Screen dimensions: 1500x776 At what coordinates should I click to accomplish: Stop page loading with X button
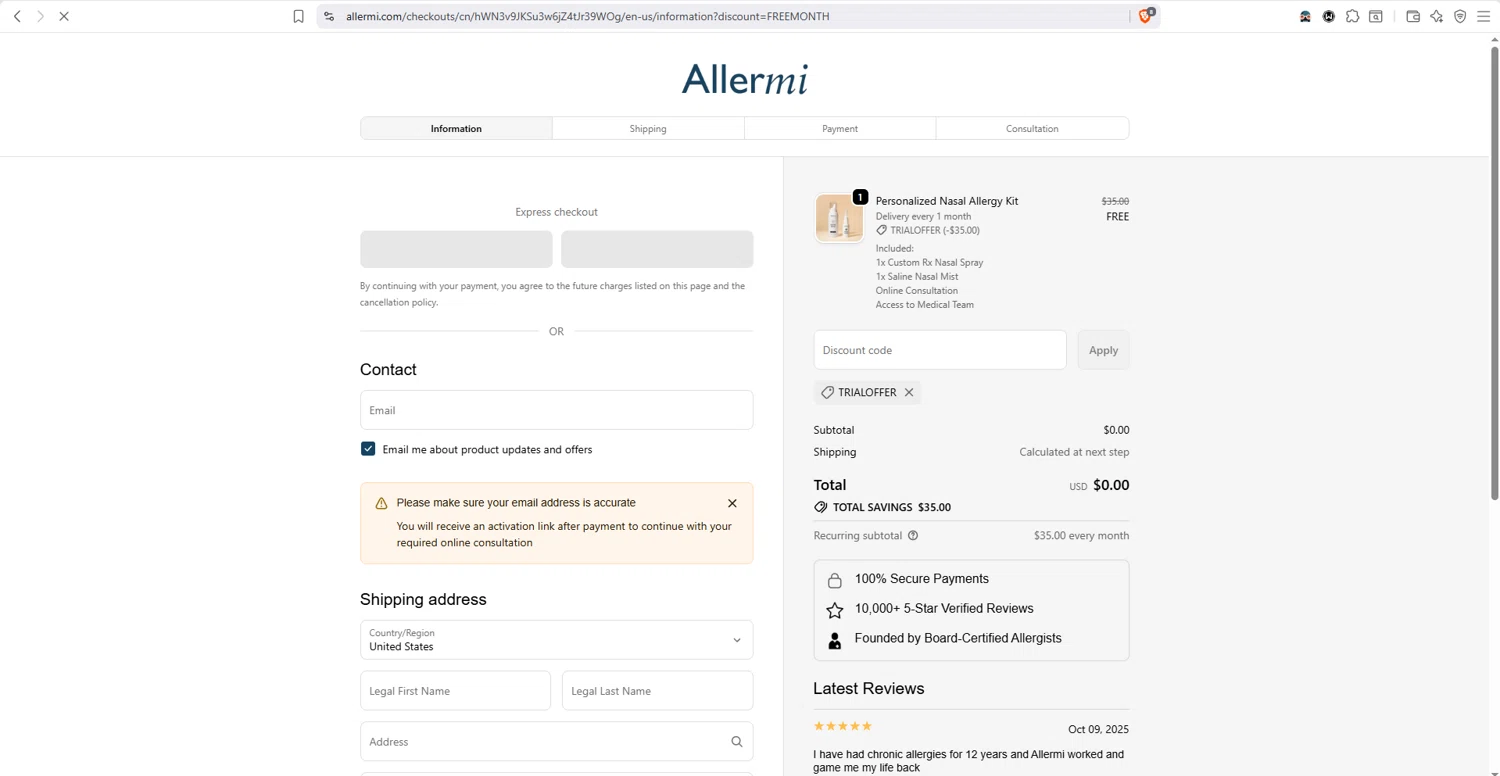(64, 16)
